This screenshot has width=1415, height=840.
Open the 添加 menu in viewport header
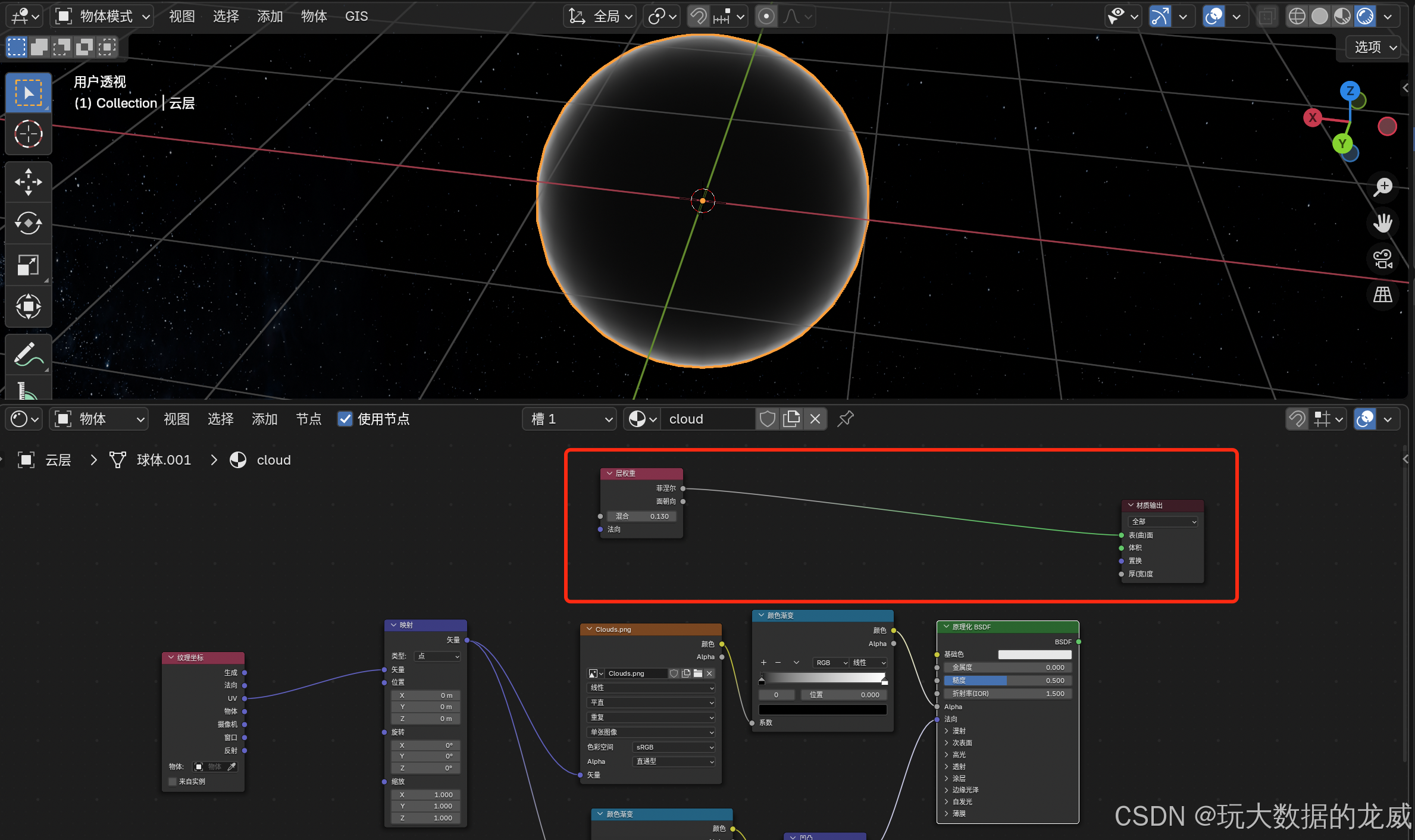coord(270,17)
